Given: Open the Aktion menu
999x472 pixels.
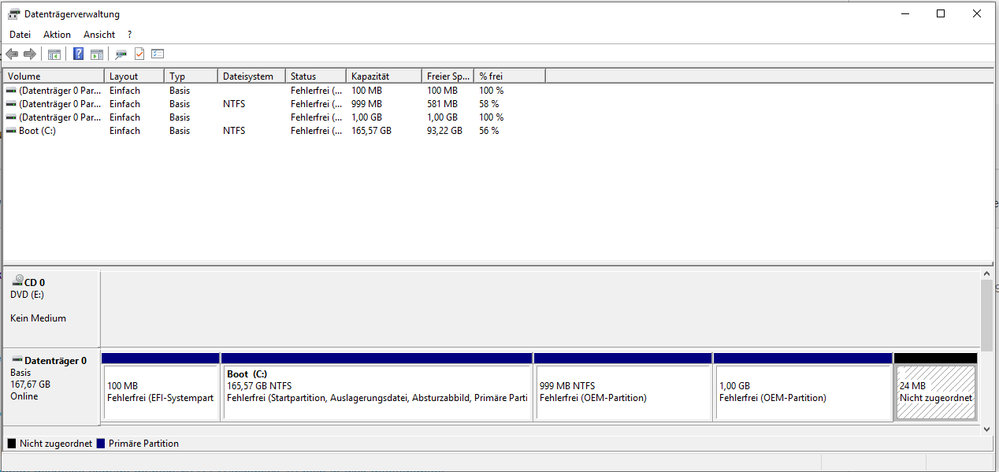Looking at the screenshot, I should pyautogui.click(x=57, y=34).
